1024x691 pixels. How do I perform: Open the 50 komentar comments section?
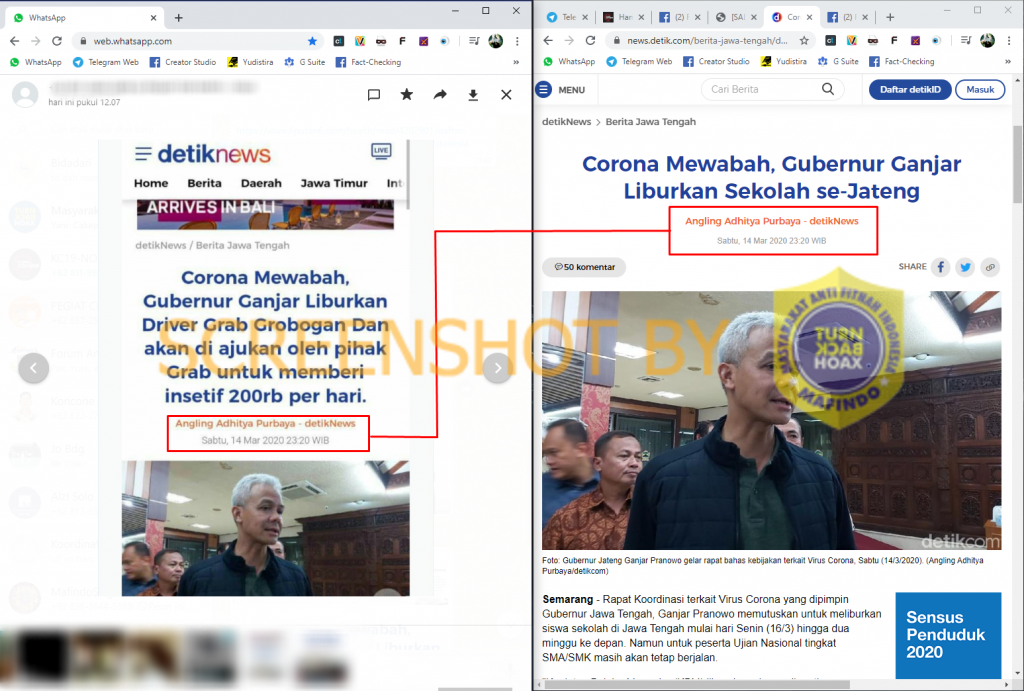tap(584, 267)
